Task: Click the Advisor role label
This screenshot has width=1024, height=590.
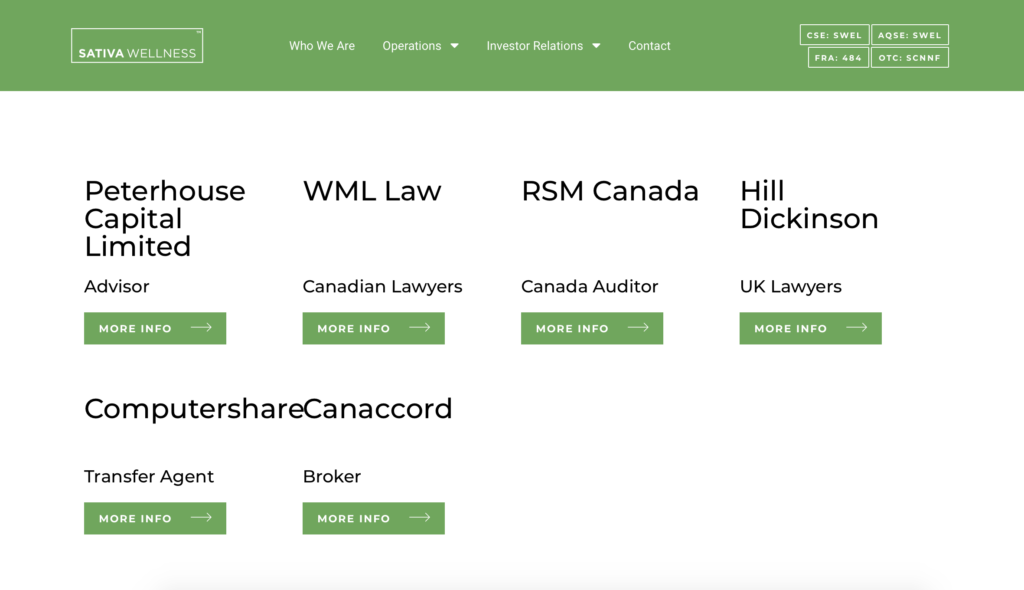Action: click(117, 286)
